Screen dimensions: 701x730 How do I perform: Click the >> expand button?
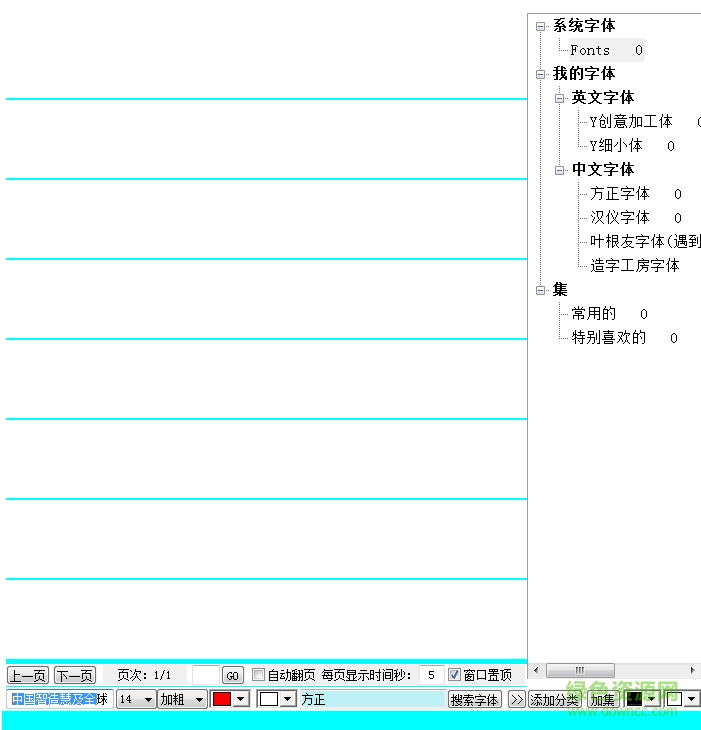coord(517,700)
